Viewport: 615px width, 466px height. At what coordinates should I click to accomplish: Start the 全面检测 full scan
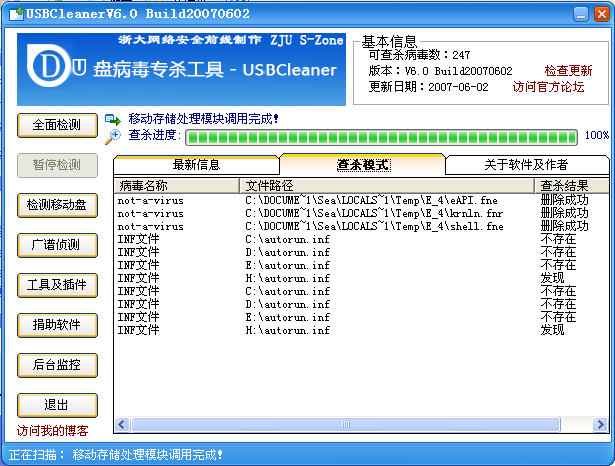[57, 125]
